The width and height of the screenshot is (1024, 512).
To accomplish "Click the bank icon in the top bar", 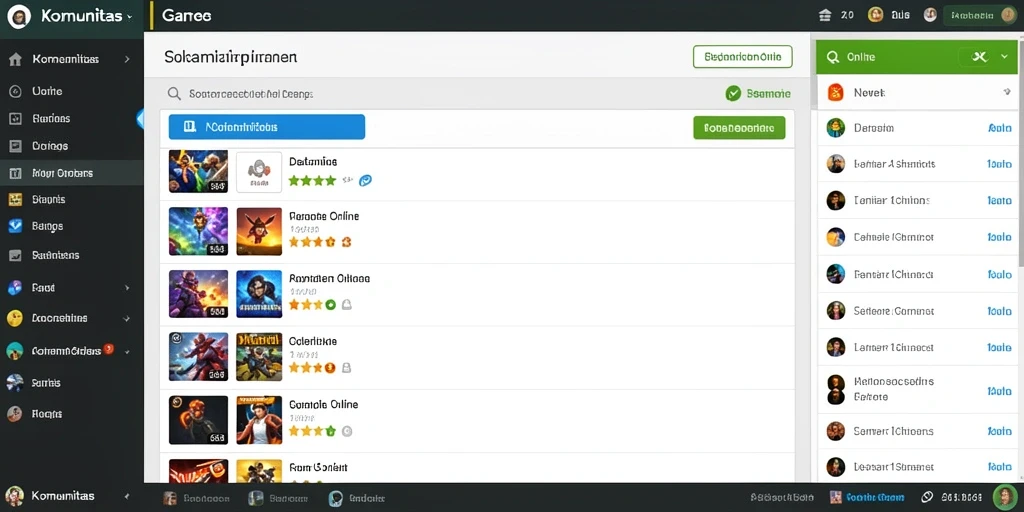I will pos(825,15).
